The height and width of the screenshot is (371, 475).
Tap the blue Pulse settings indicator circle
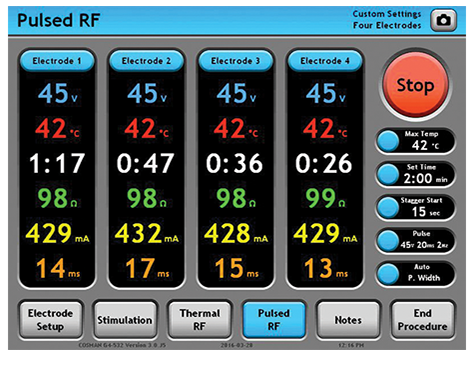(x=388, y=241)
